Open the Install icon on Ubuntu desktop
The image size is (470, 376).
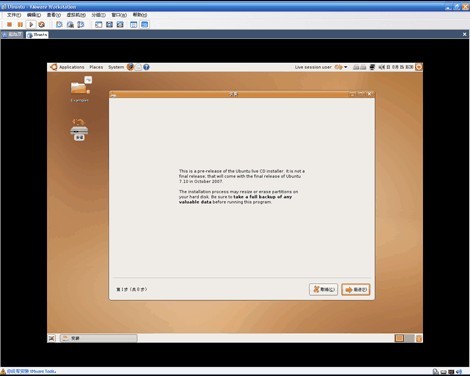tap(79, 129)
